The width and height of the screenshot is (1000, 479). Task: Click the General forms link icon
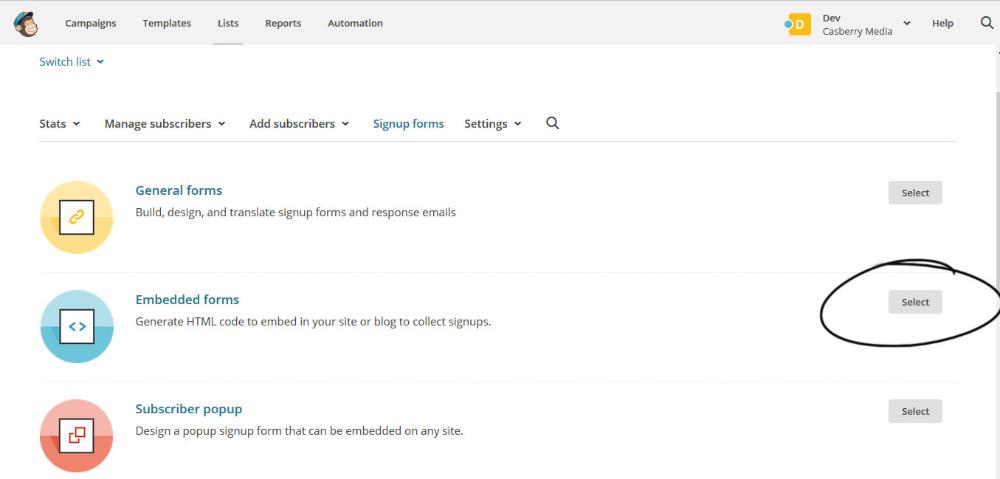(77, 217)
